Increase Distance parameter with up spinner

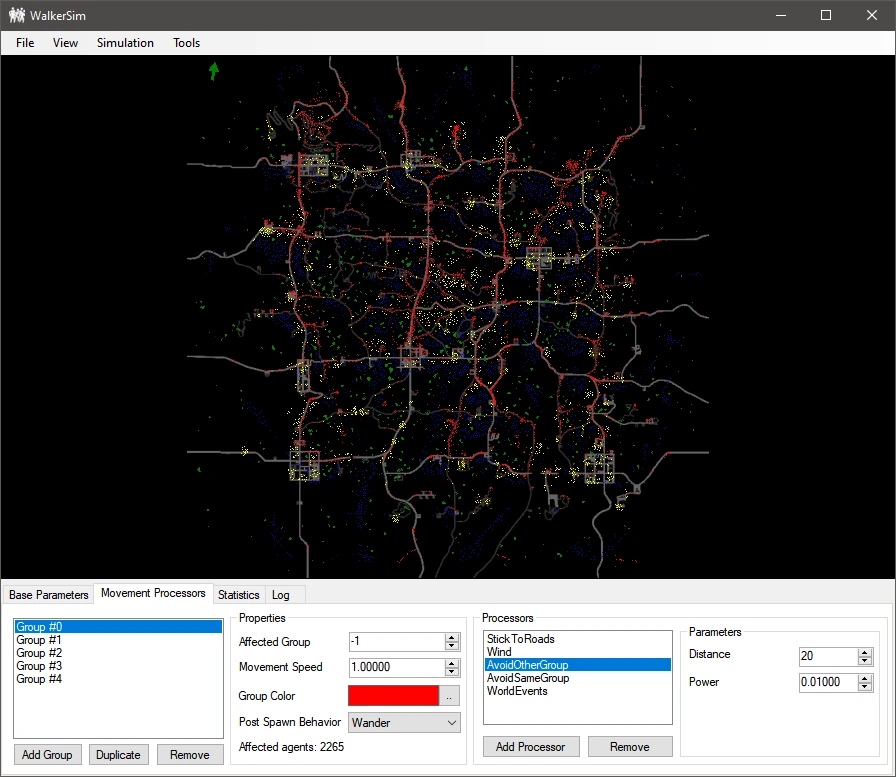(865, 651)
